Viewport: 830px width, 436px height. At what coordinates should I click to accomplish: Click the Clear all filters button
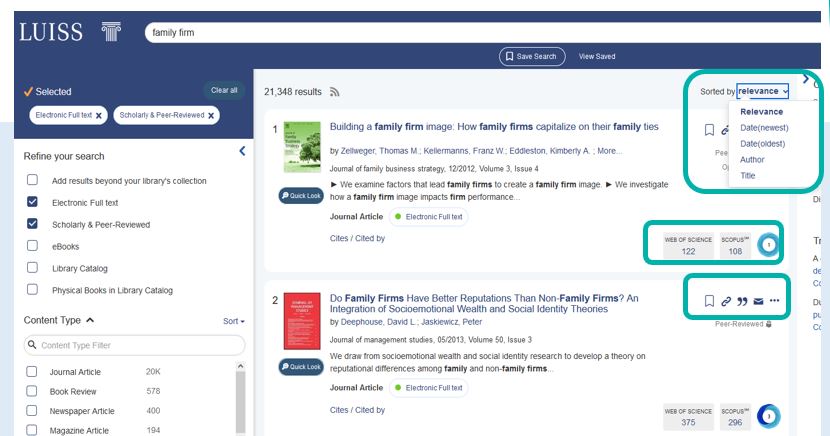(223, 90)
